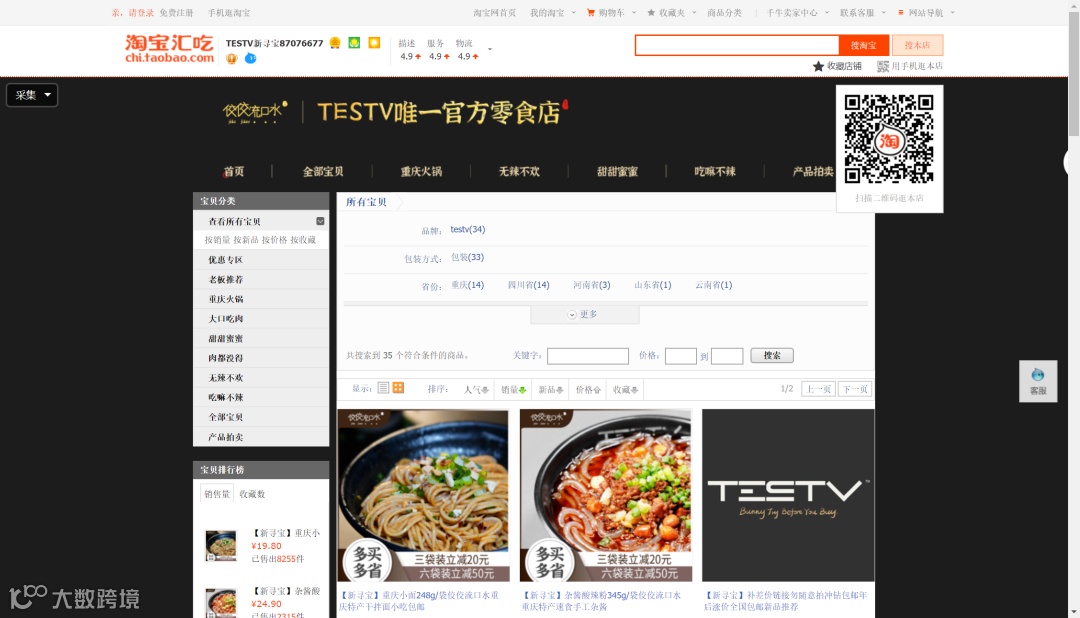Click the star icon for 收藏店铺
Viewport: 1080px width, 618px height.
tap(818, 66)
